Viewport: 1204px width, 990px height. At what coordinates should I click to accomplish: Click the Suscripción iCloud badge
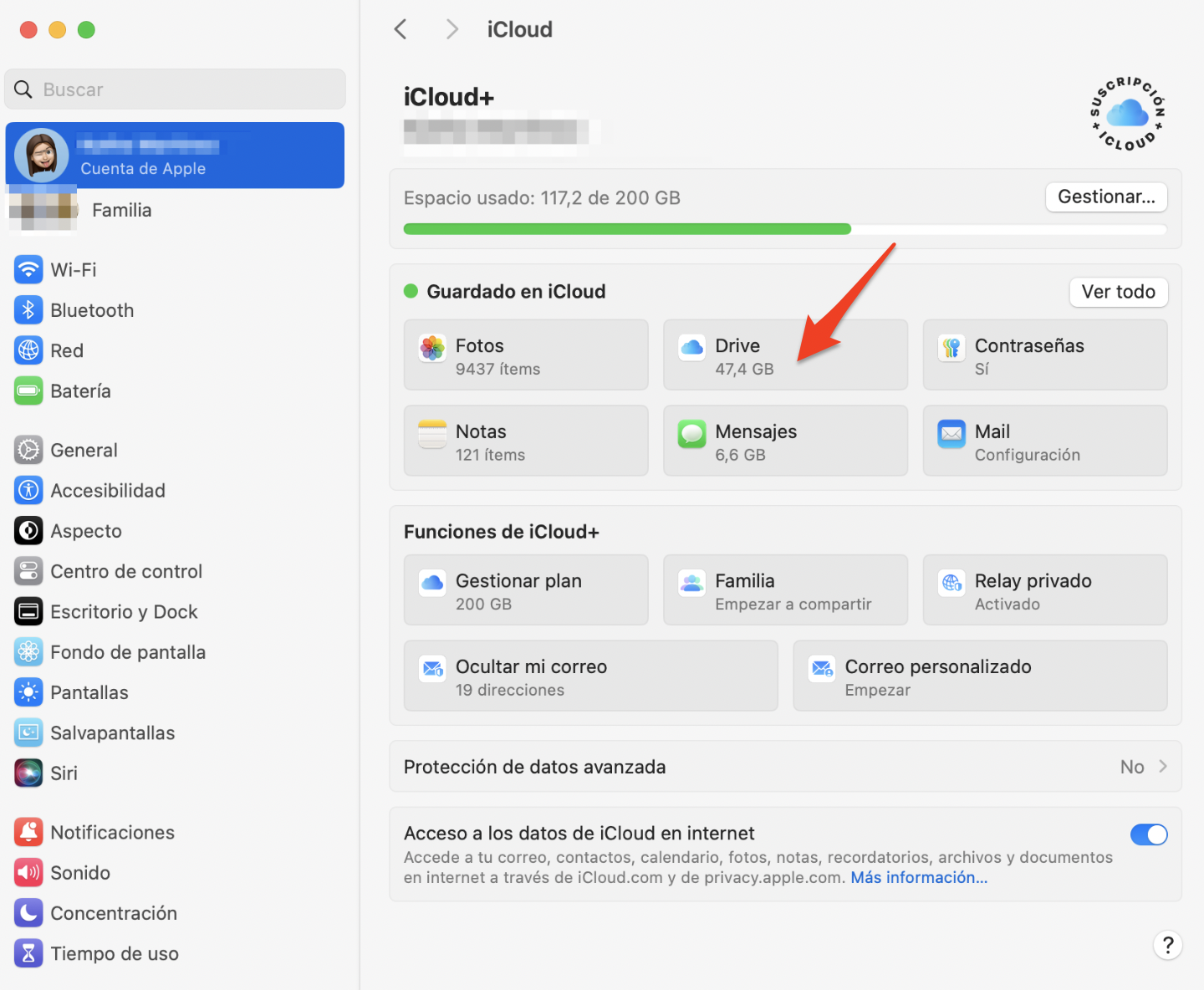pyautogui.click(x=1128, y=114)
